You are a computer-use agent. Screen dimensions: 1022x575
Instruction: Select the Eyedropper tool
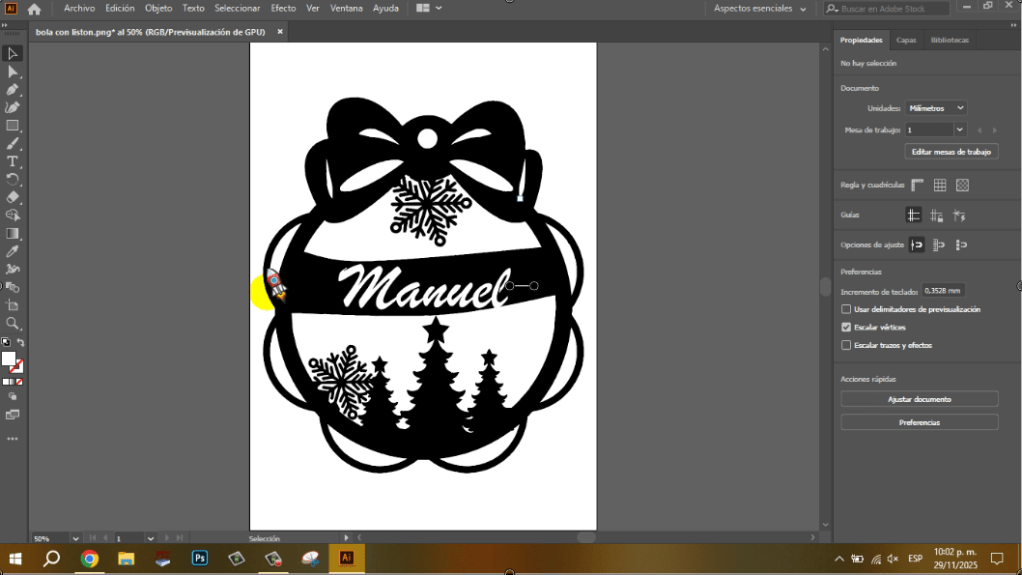point(12,252)
